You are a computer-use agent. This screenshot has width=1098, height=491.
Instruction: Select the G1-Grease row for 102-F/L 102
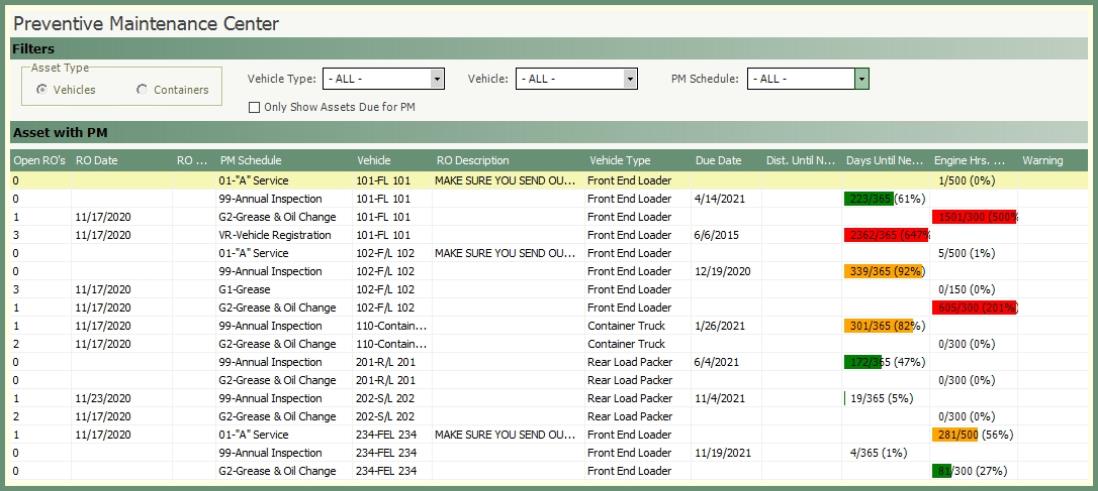pos(246,289)
